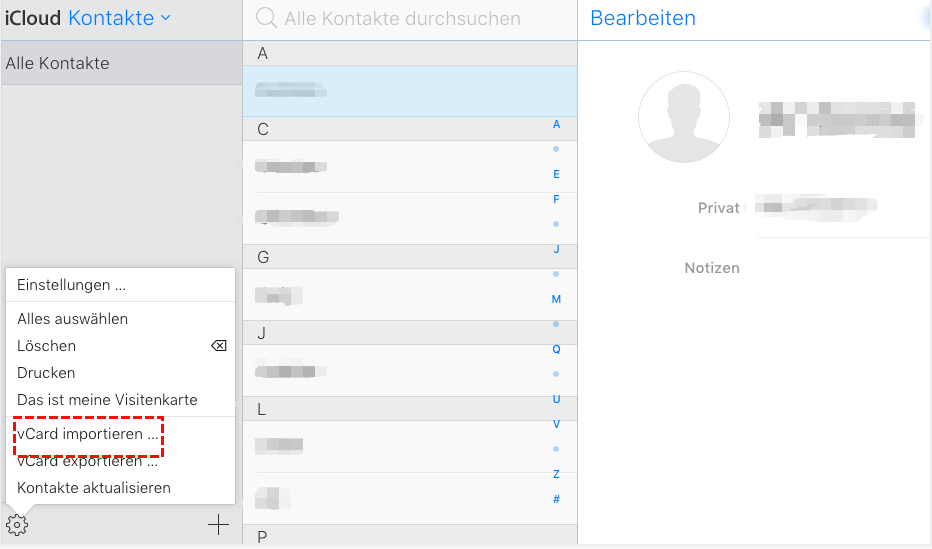Click the plus add-contact icon
Screen dimensions: 932x549
pos(218,524)
